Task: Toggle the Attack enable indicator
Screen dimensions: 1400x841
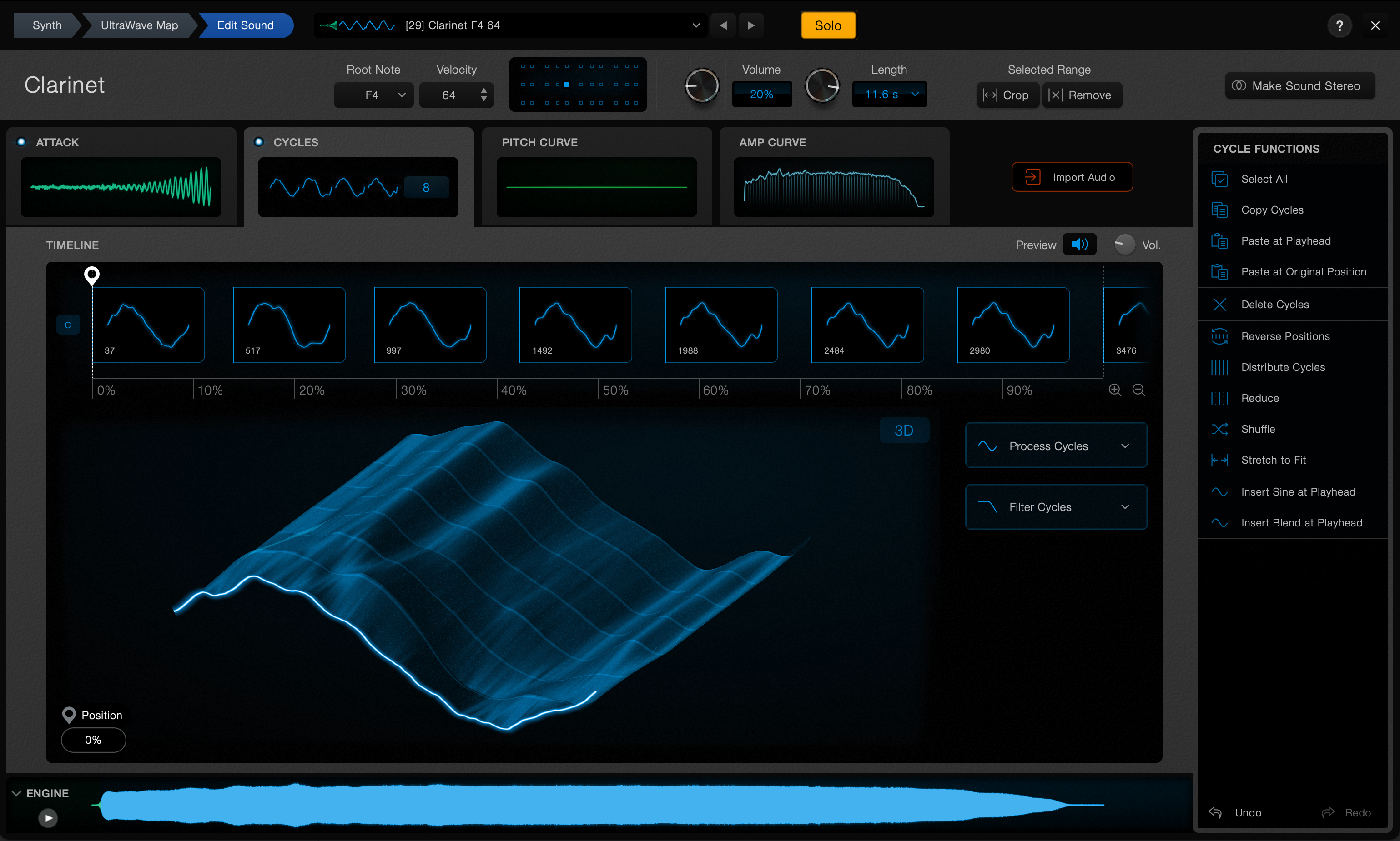Action: (x=21, y=142)
